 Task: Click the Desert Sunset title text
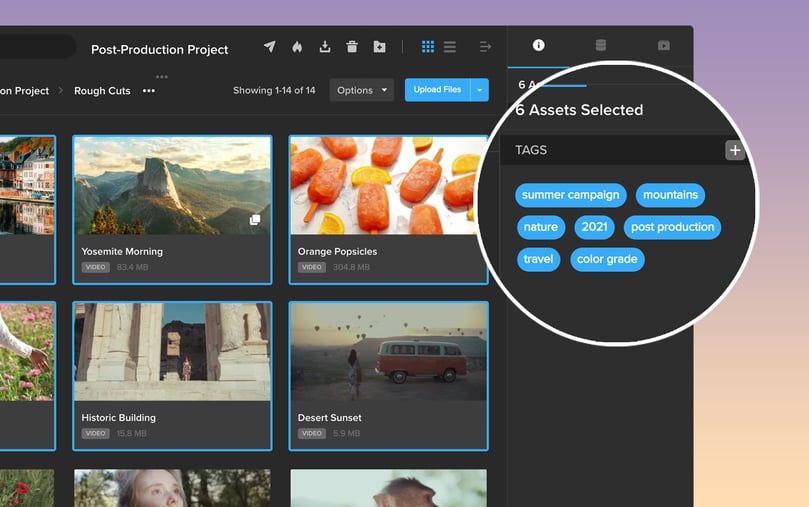[x=329, y=417]
